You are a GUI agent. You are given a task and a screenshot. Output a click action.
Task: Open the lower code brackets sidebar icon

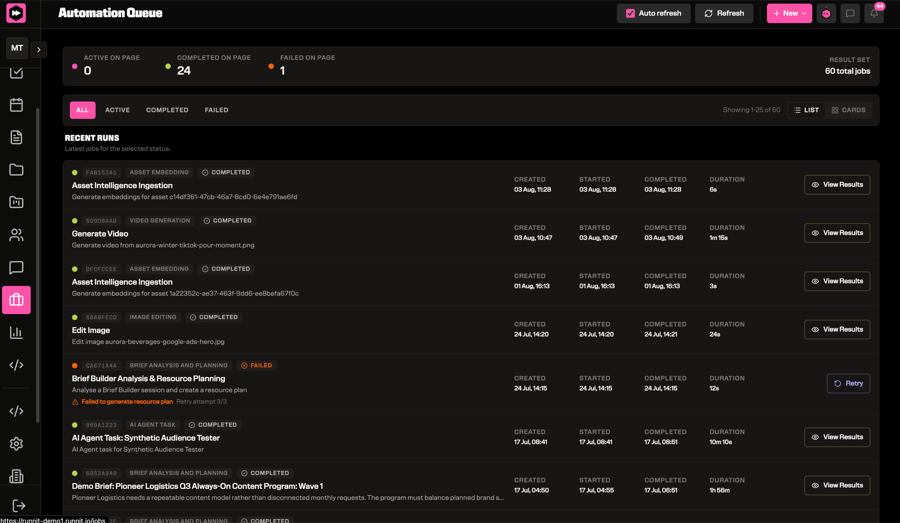(16, 411)
